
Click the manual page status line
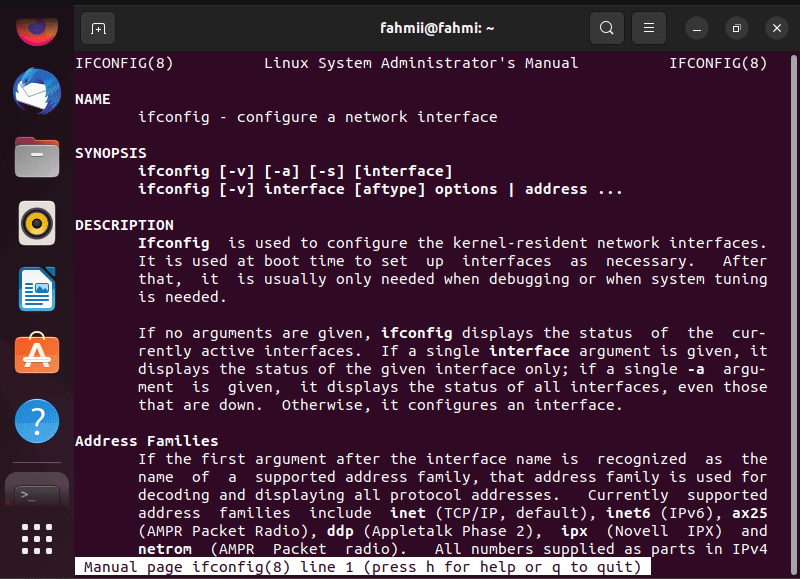[363, 567]
